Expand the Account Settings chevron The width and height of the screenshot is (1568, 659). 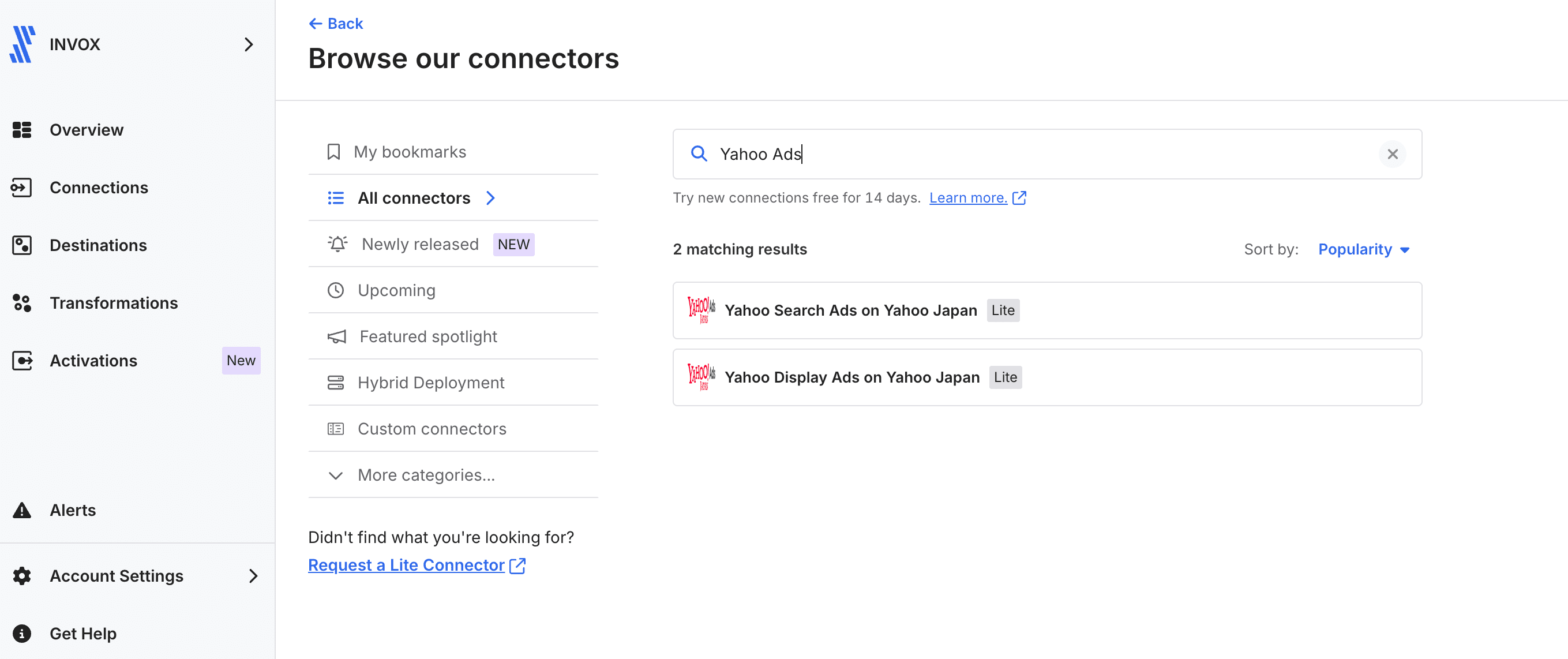253,575
